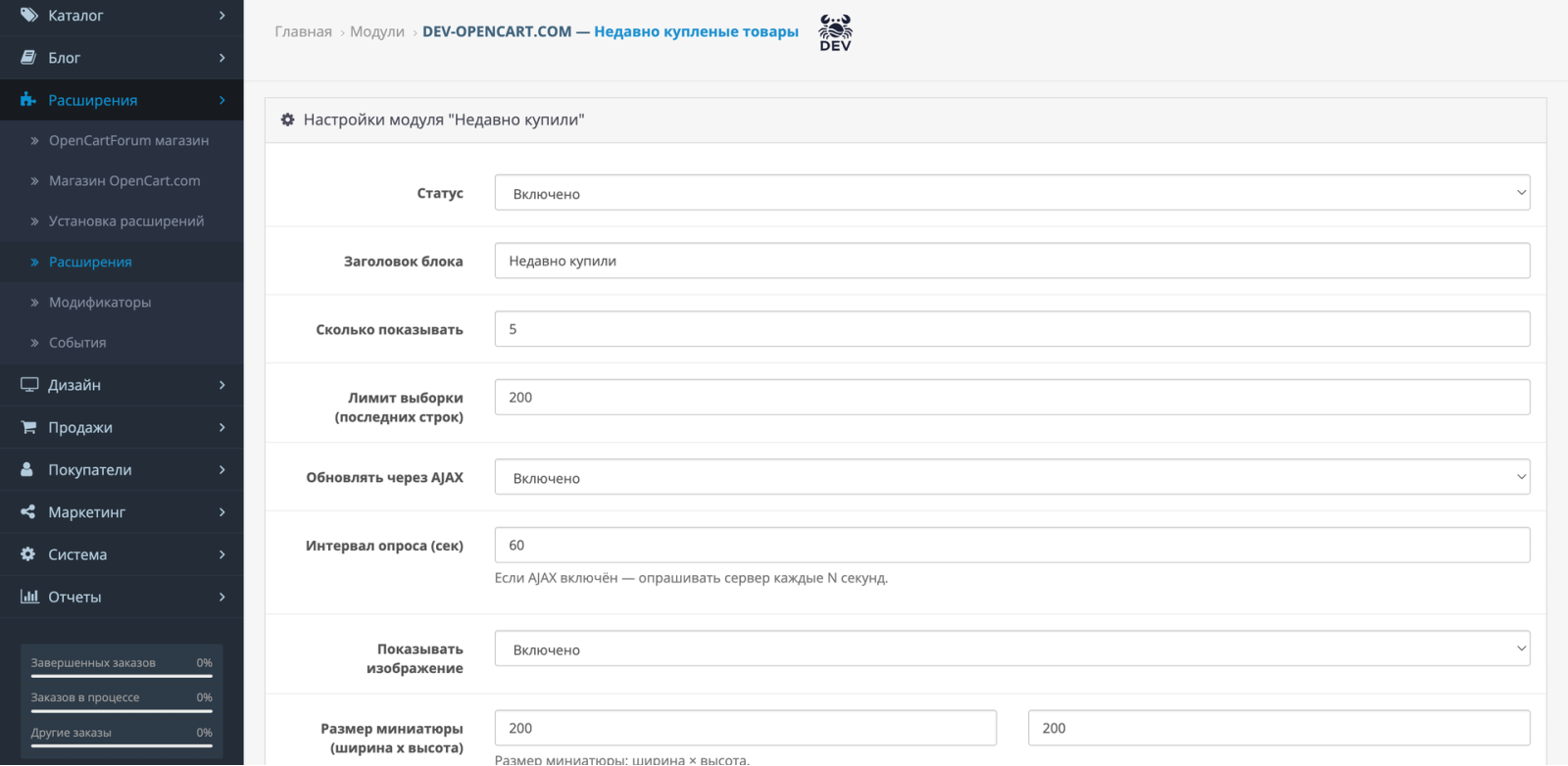Click the Настройки модуля "Недавно купили" heading

pos(444,120)
